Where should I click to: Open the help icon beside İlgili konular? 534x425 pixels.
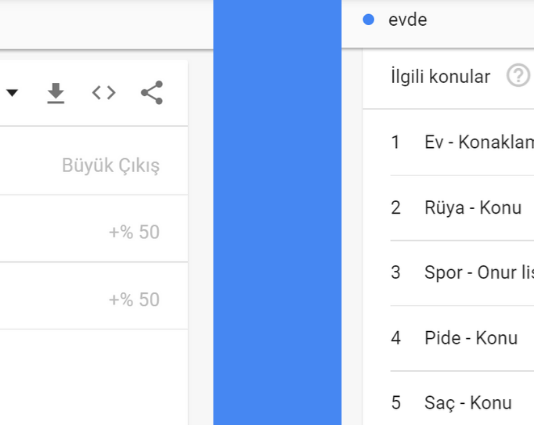point(518,76)
